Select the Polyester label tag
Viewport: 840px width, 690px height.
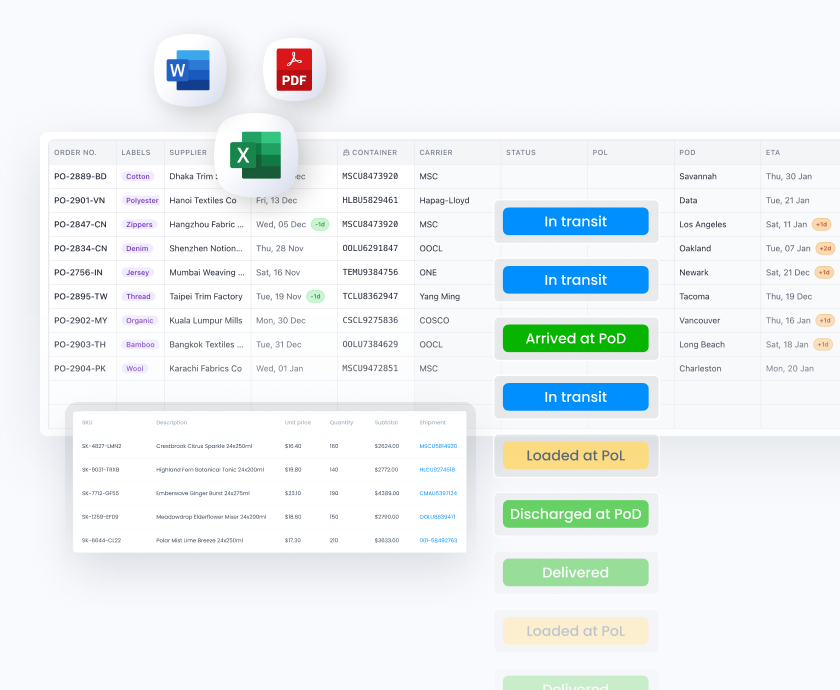tap(142, 200)
